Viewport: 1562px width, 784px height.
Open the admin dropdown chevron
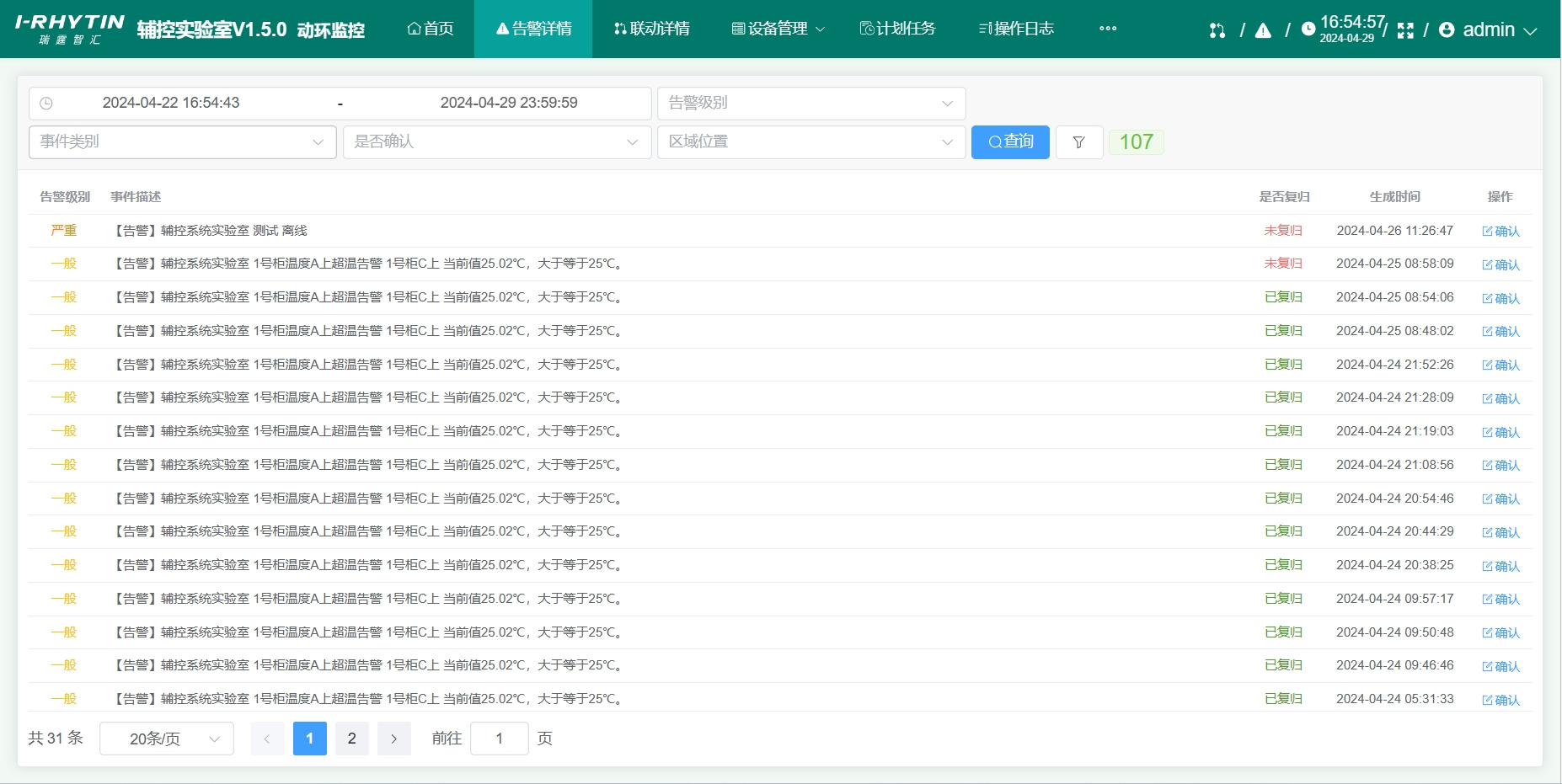coord(1531,30)
